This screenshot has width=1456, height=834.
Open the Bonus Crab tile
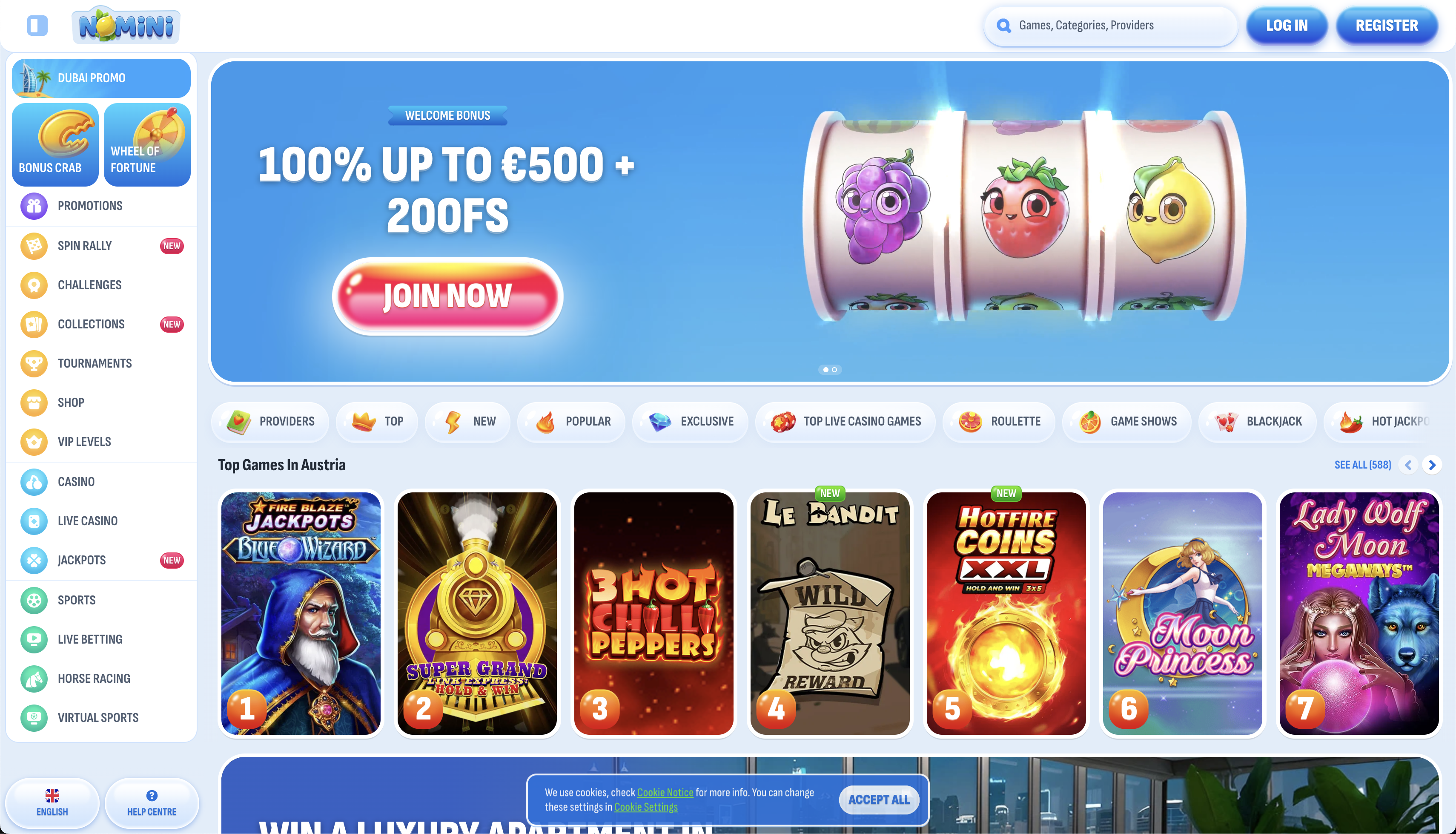[x=55, y=145]
